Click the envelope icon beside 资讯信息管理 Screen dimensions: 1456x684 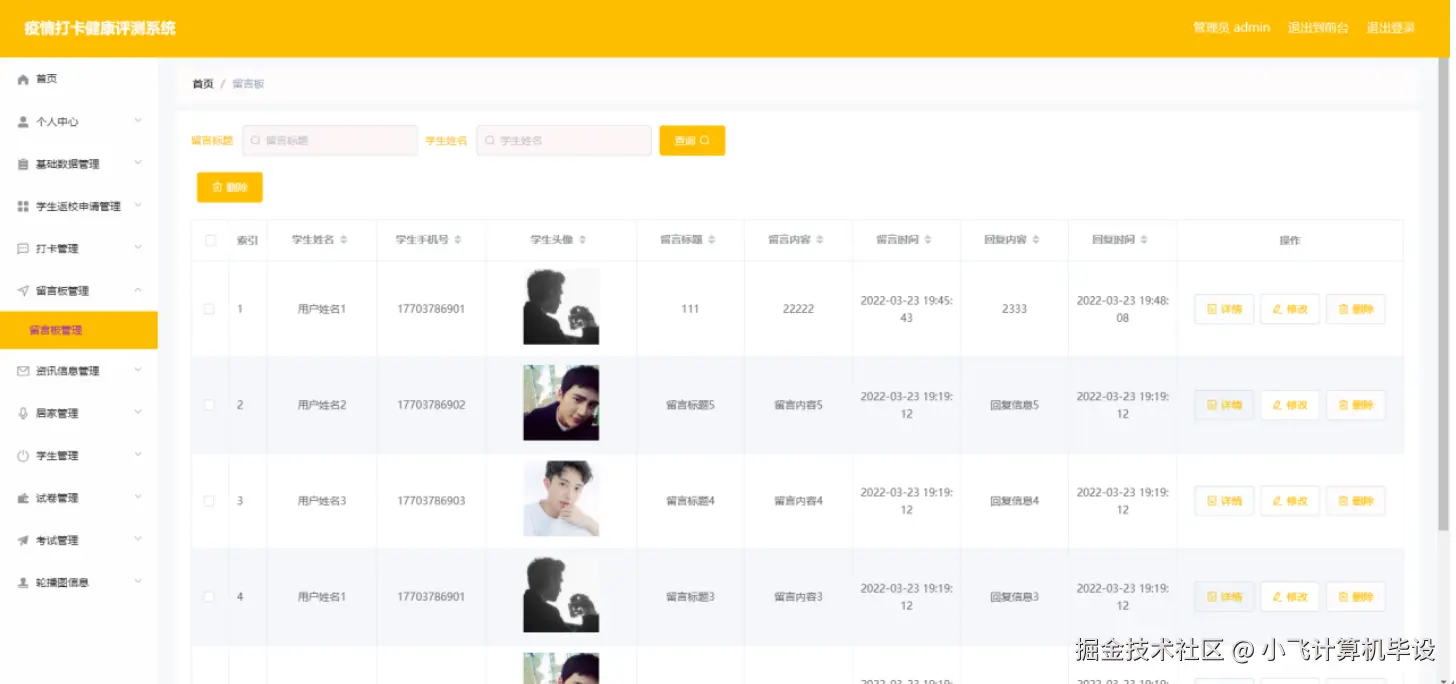coord(23,371)
